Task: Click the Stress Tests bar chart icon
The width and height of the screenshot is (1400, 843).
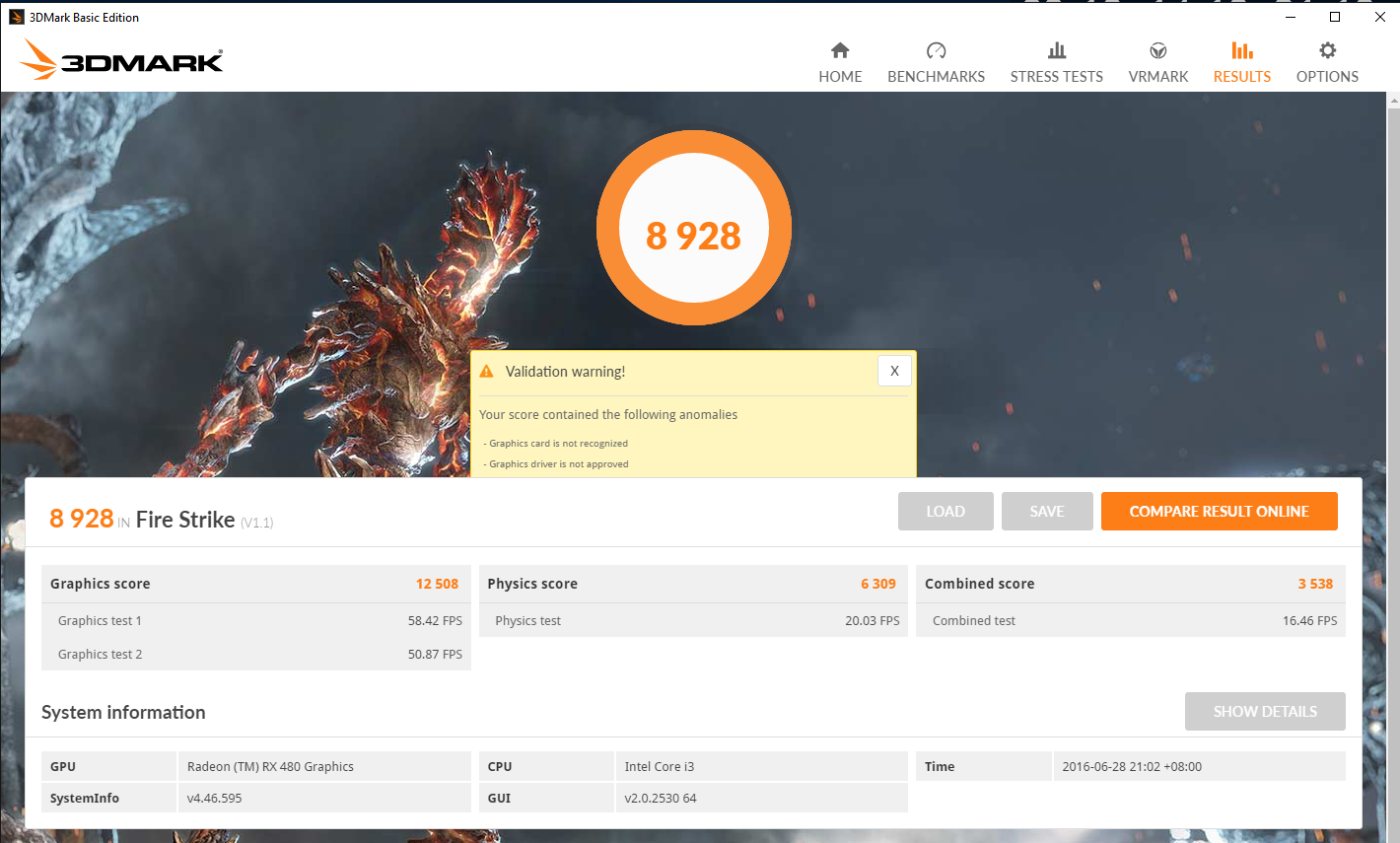Action: point(1056,50)
